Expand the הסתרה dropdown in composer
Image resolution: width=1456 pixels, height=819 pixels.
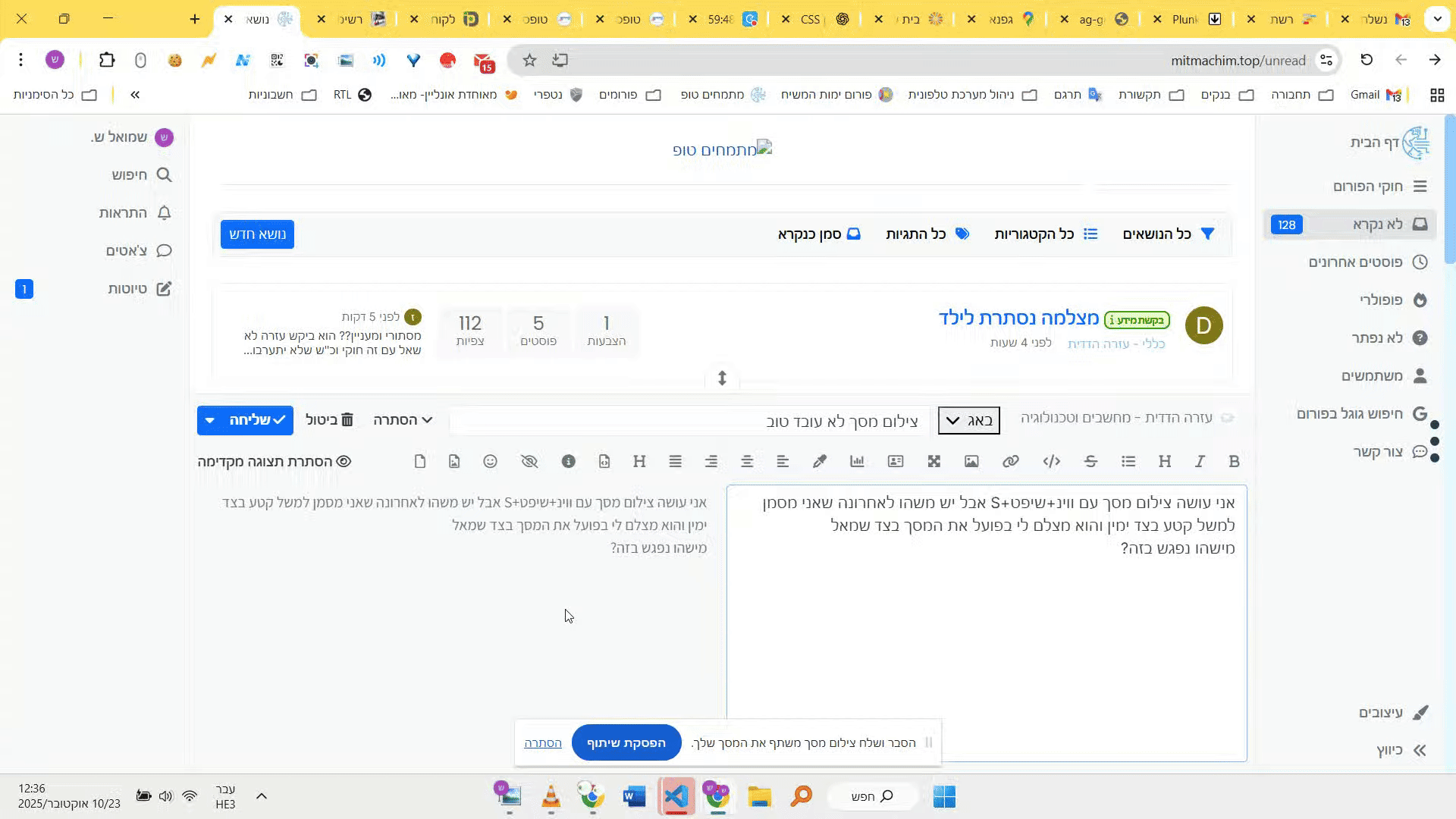[403, 419]
